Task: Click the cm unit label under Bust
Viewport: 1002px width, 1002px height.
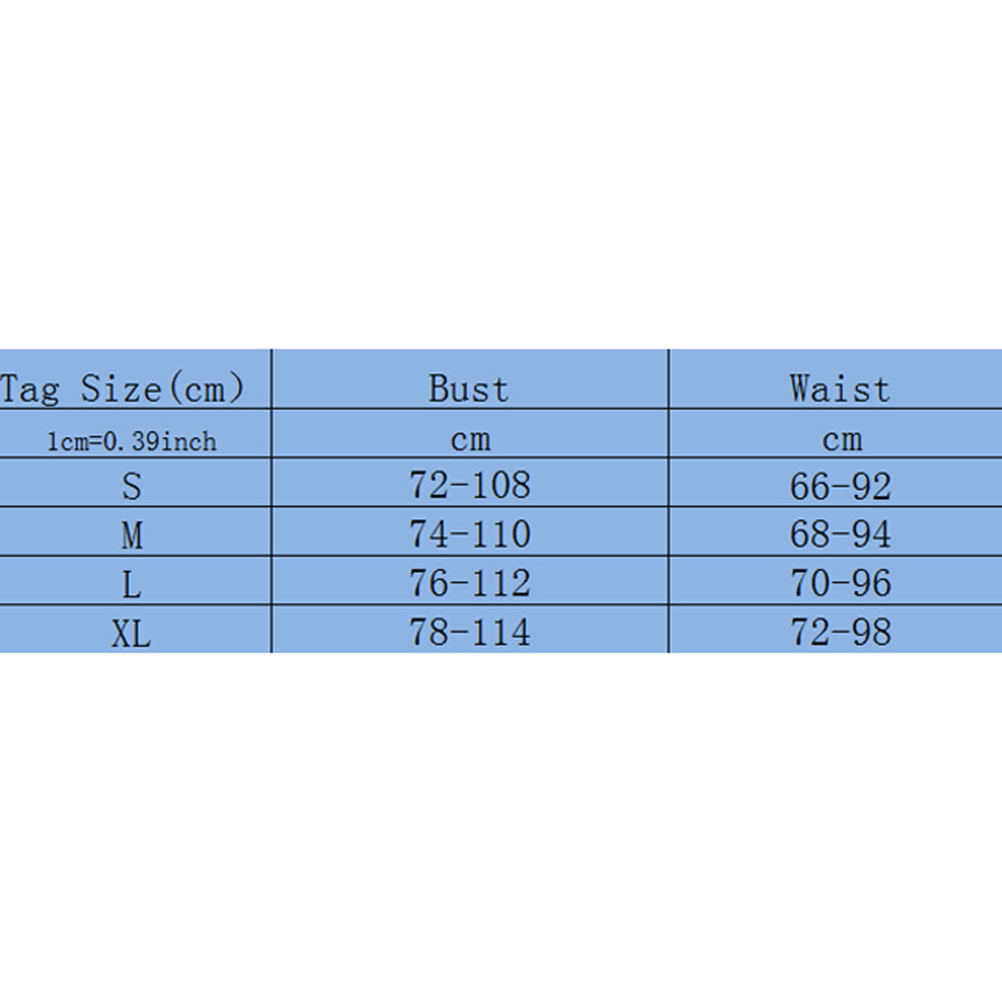Action: tap(468, 439)
